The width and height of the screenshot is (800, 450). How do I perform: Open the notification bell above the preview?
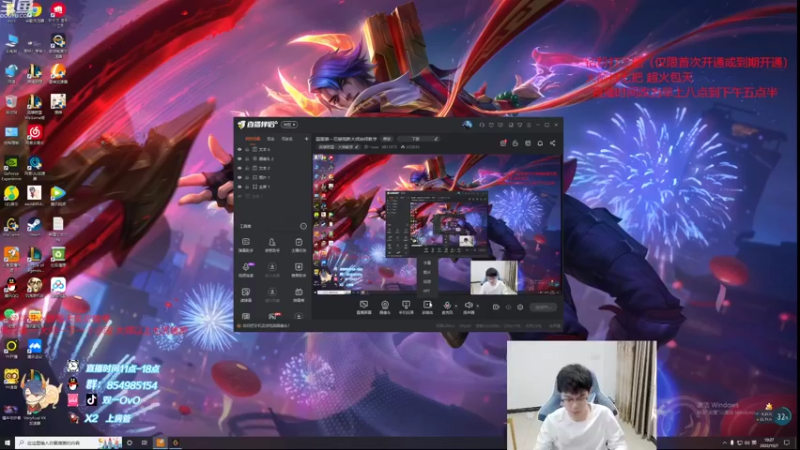(540, 143)
